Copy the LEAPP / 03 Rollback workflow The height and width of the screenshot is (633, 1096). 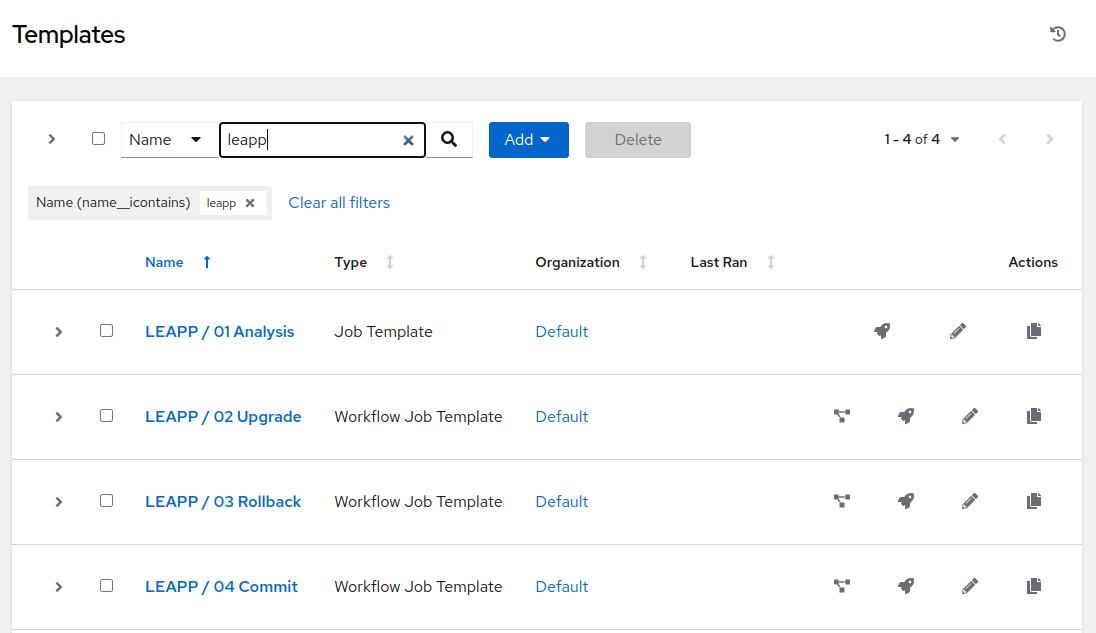pyautogui.click(x=1034, y=501)
